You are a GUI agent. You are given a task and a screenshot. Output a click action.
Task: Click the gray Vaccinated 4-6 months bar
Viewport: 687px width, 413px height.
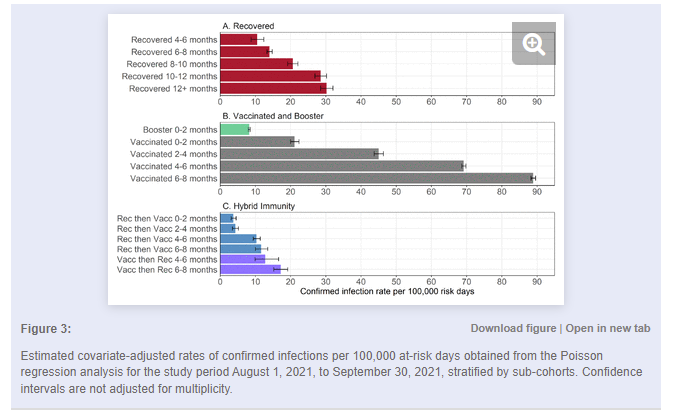coord(341,166)
